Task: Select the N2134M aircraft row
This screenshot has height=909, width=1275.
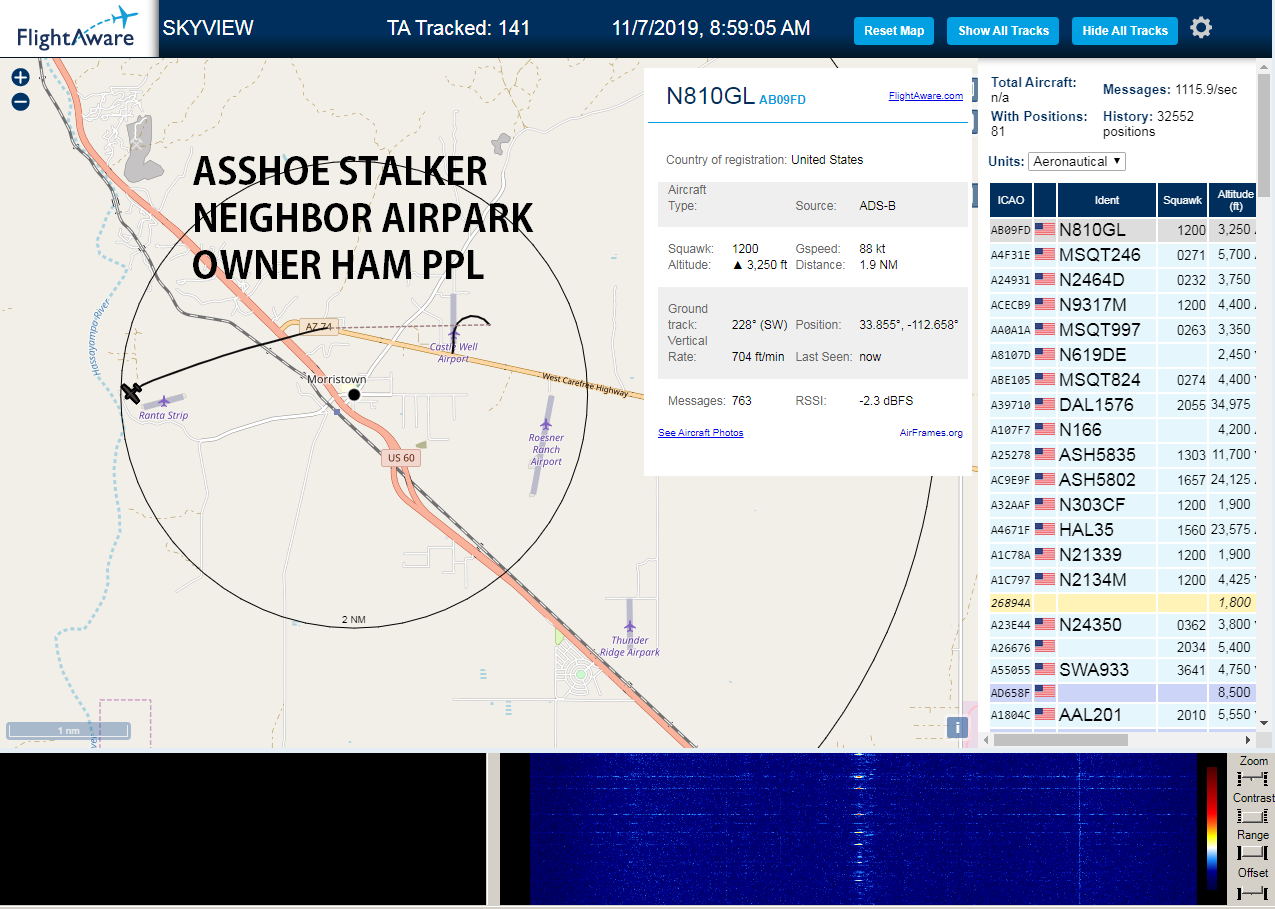Action: [1123, 579]
